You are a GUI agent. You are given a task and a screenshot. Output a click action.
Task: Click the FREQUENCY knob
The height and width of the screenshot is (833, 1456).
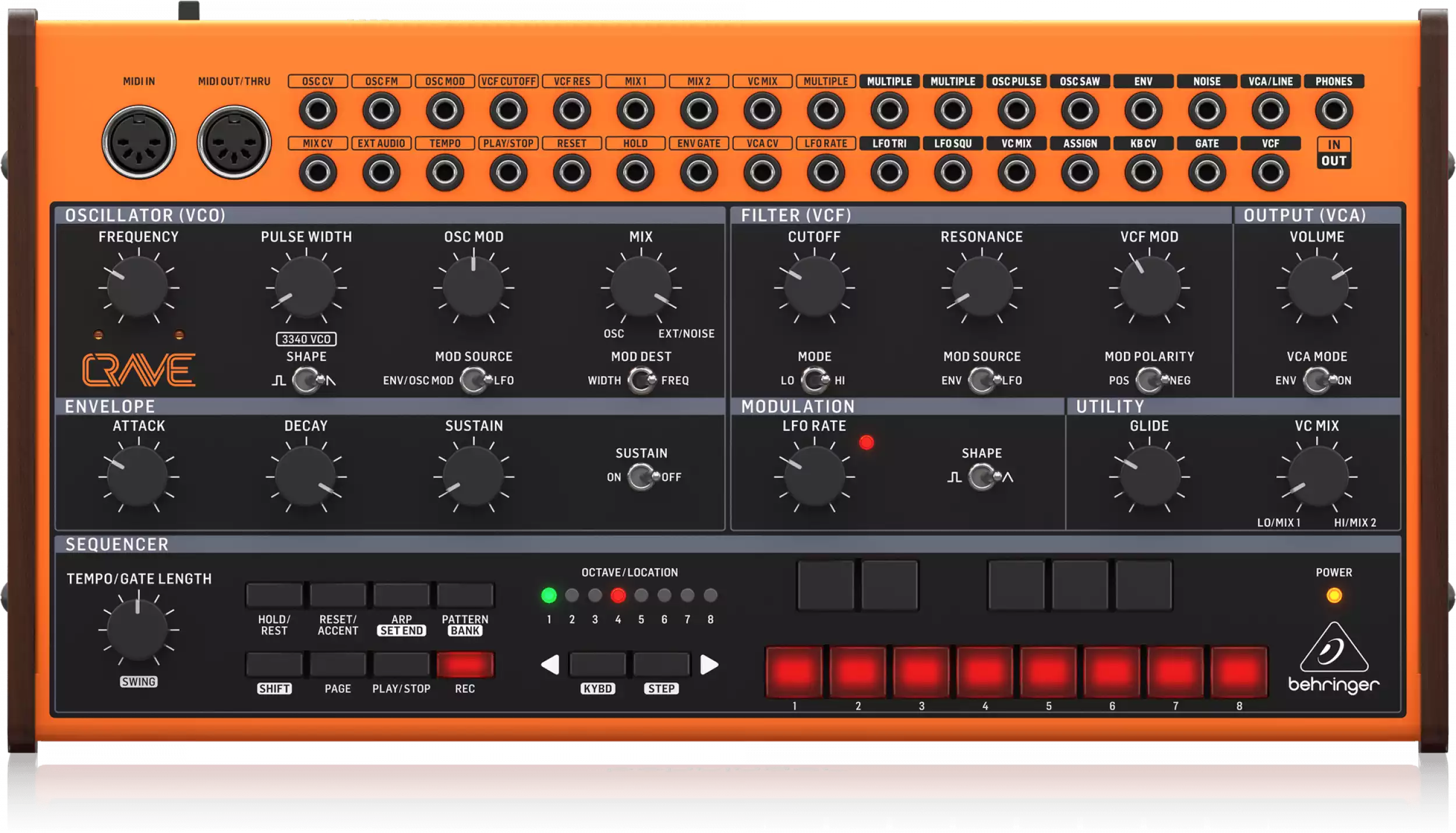coord(138,287)
